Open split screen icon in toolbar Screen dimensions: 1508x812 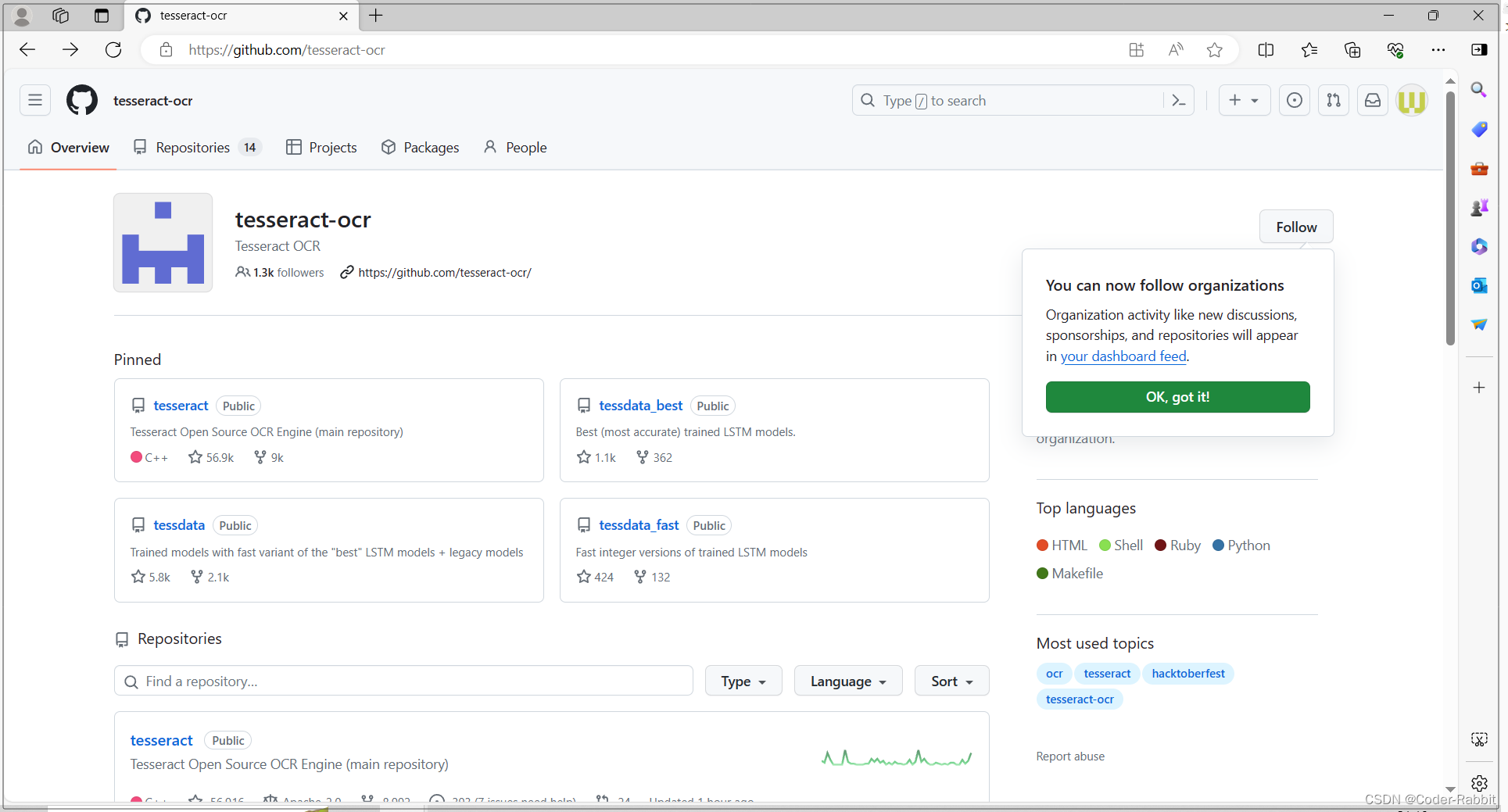(x=1266, y=50)
